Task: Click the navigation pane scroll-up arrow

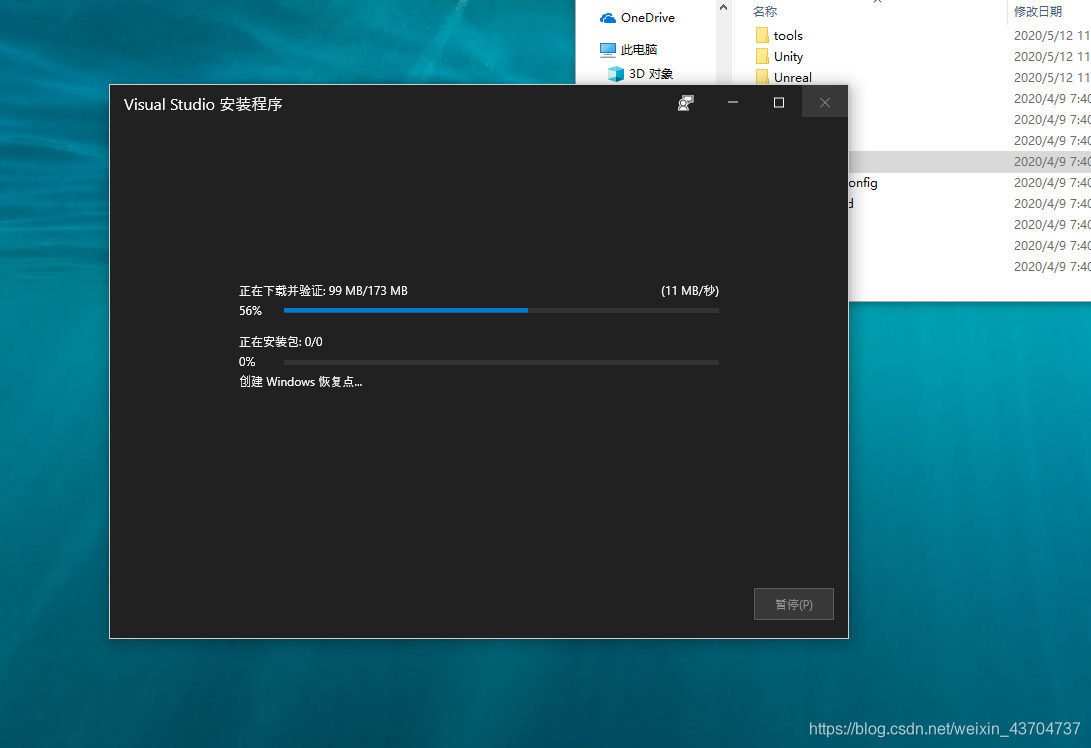Action: point(723,8)
